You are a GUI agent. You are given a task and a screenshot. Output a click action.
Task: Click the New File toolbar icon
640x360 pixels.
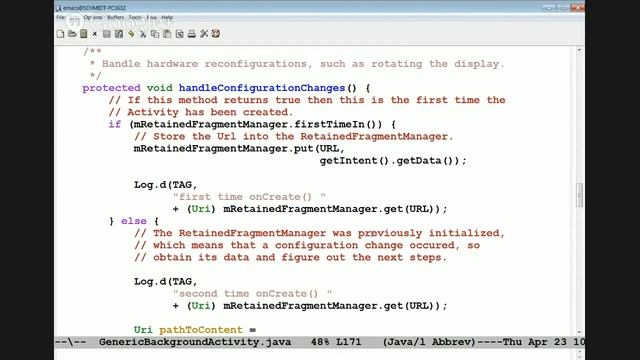(x=60, y=34)
